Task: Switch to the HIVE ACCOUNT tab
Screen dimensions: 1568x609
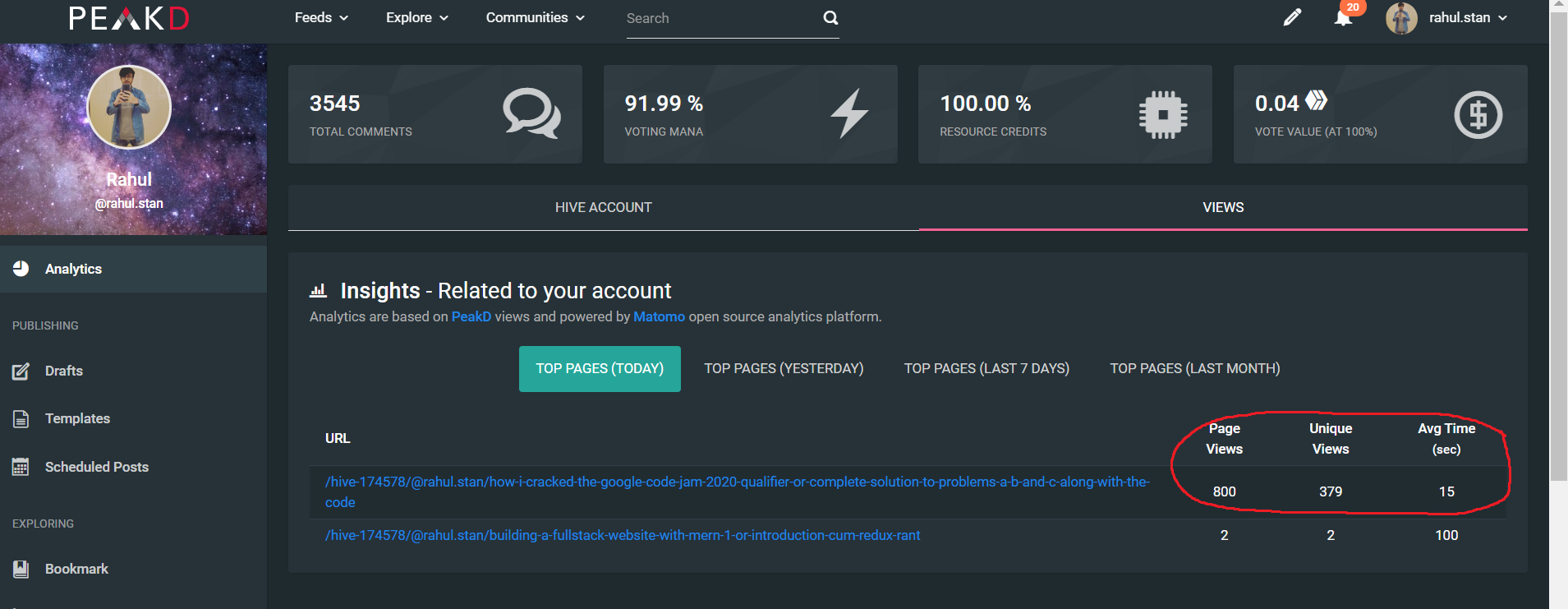Action: (x=604, y=207)
